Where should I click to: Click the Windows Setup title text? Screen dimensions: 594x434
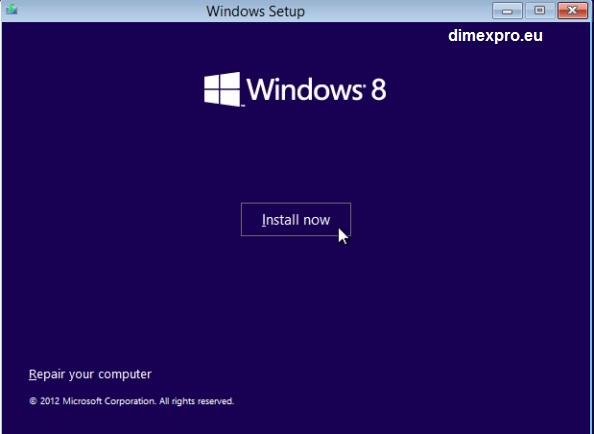coord(255,11)
